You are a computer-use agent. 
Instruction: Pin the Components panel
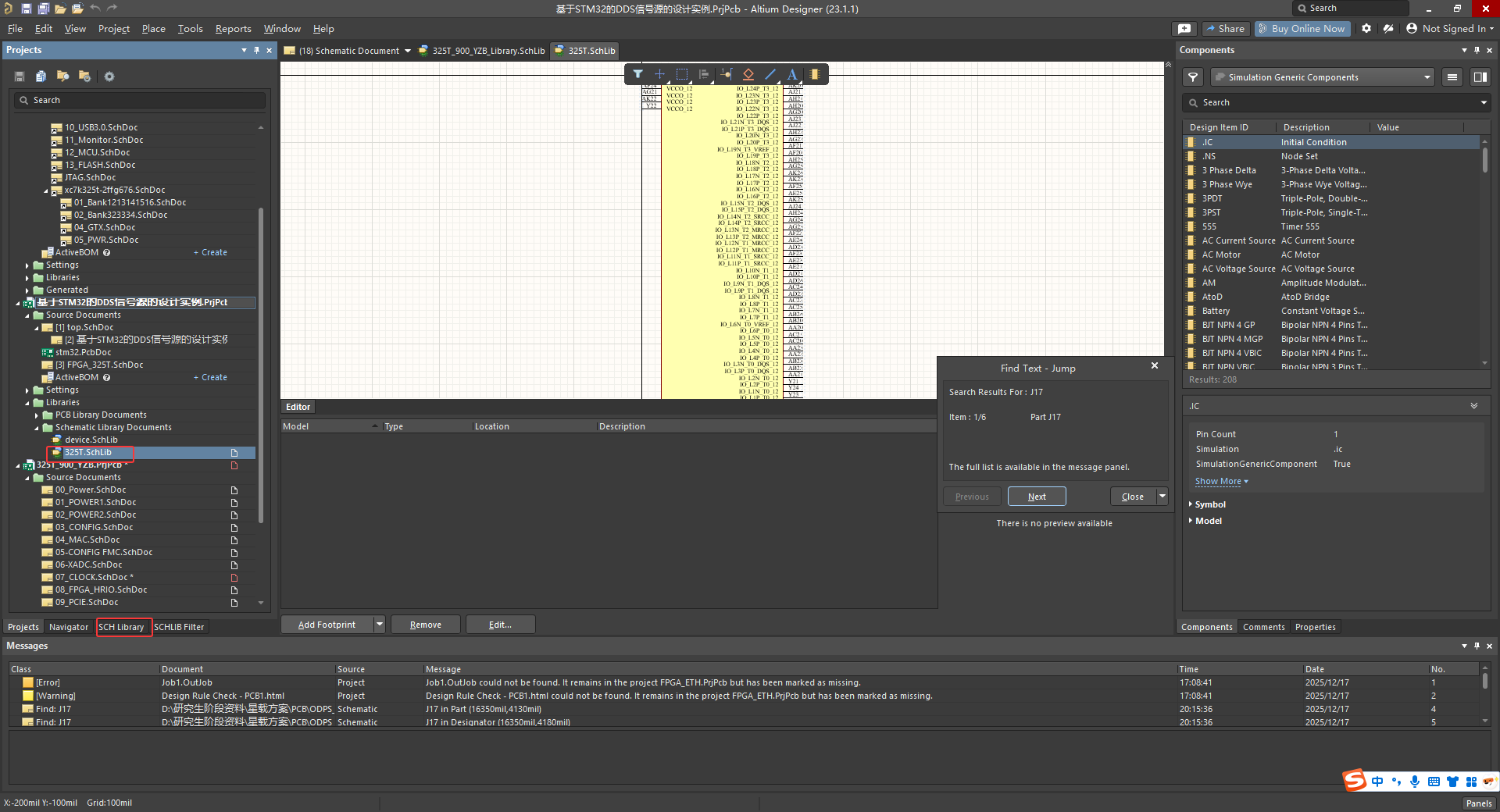(x=1477, y=50)
